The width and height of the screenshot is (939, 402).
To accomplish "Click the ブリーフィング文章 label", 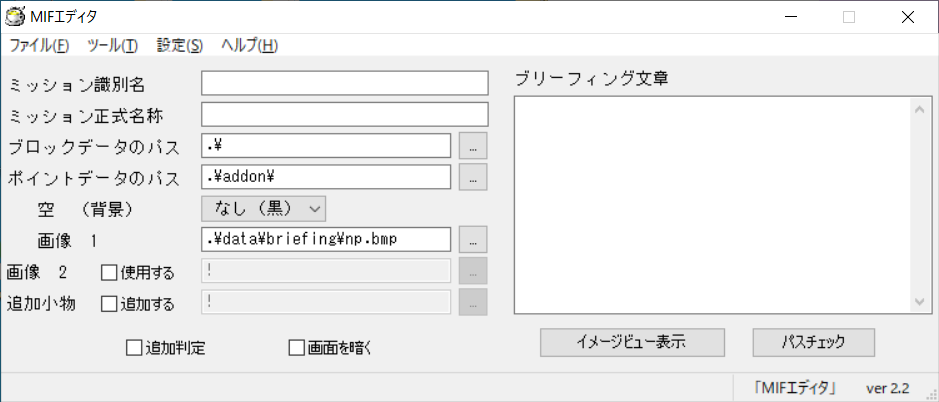I will point(591,78).
